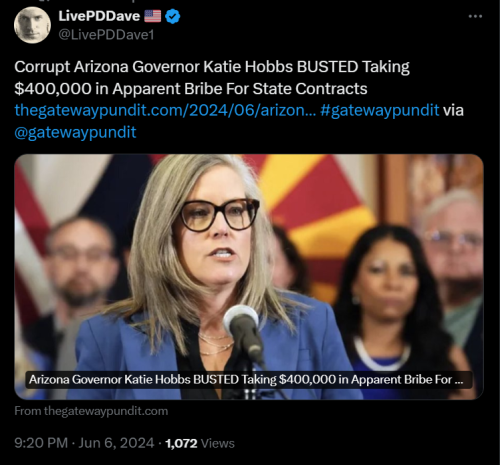Click the microphone in the preview photo
The width and height of the screenshot is (500, 465).
coord(244,333)
